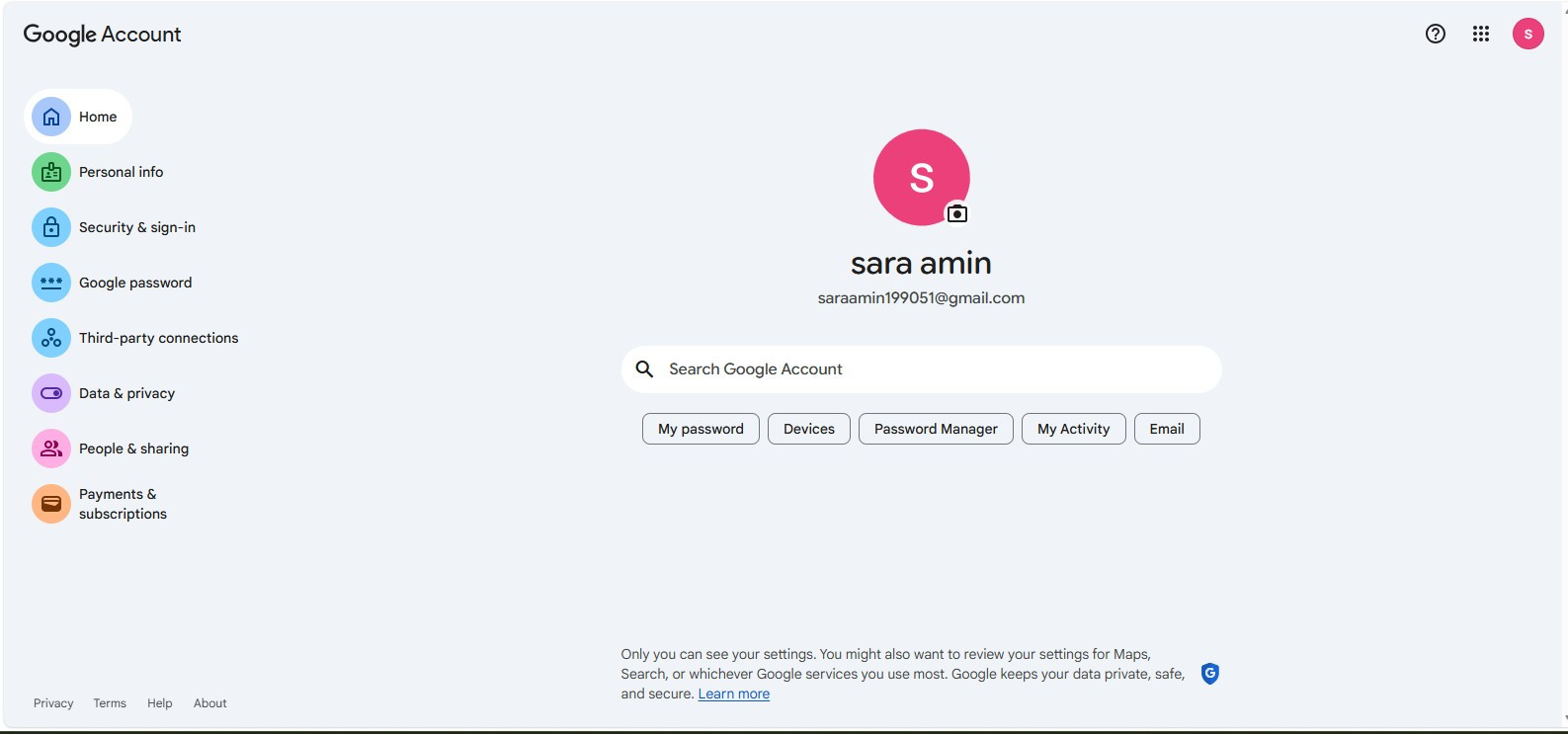Click the email saraamin199051@gmail.com text
1568x734 pixels.
921,298
